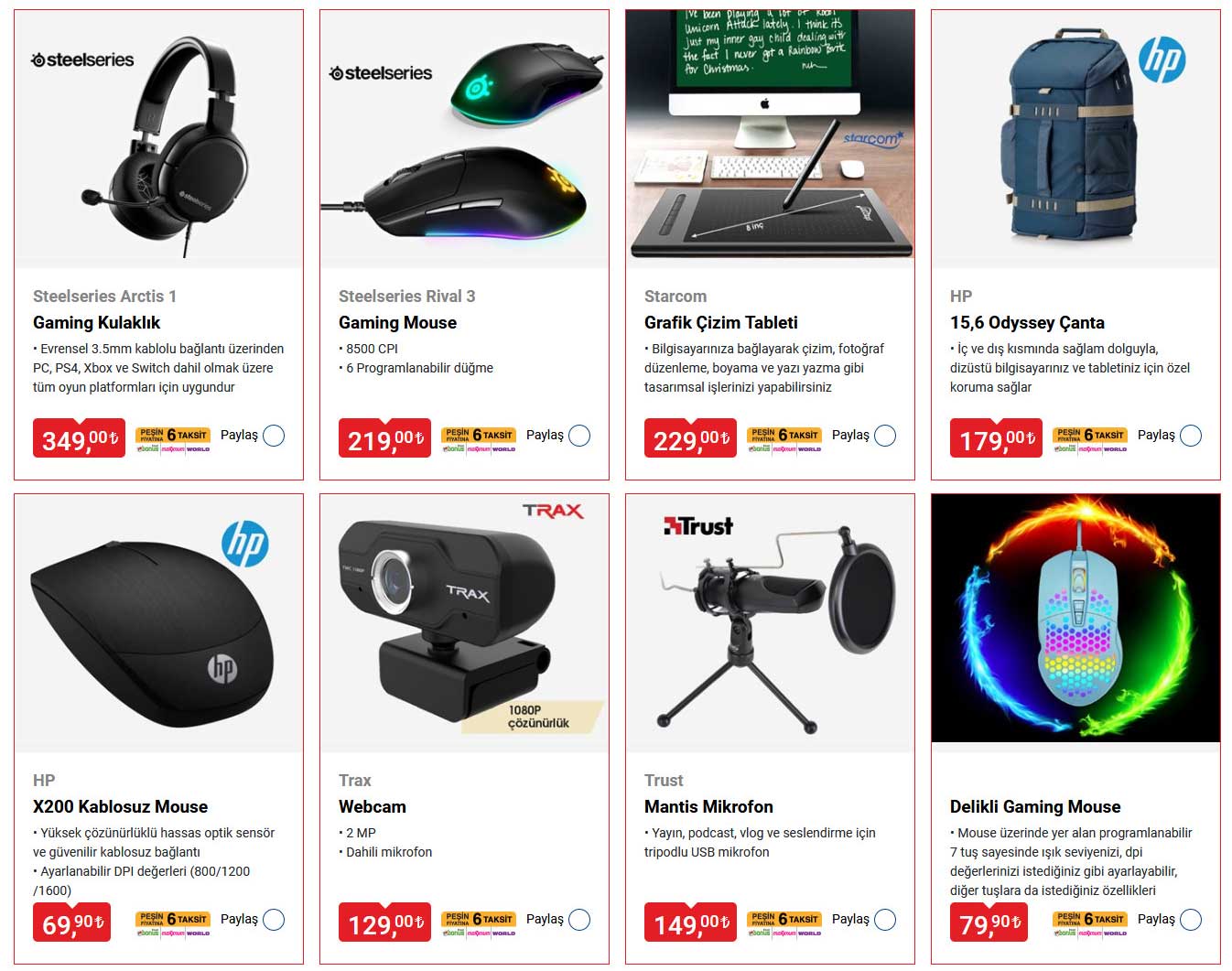
Task: Open the Steelseries Rival 3 mouse image
Action: (464, 139)
